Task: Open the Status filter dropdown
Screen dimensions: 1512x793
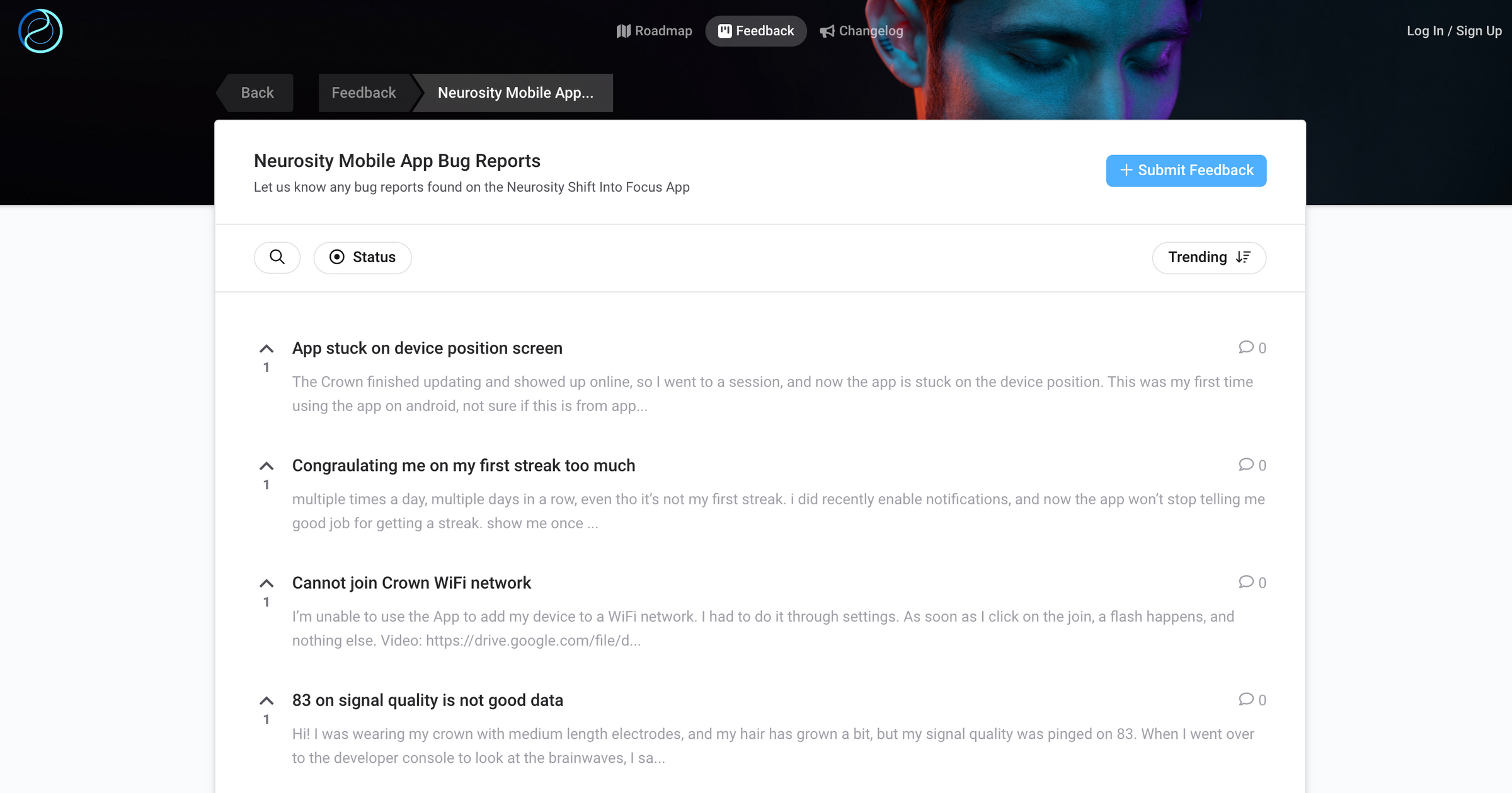Action: (x=362, y=257)
